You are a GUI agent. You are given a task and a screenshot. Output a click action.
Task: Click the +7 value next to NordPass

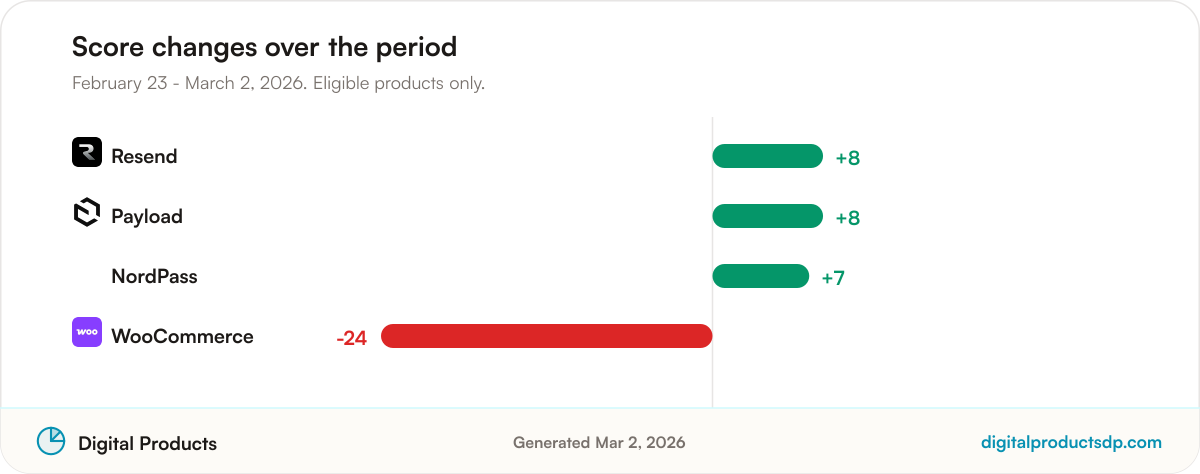click(x=833, y=278)
